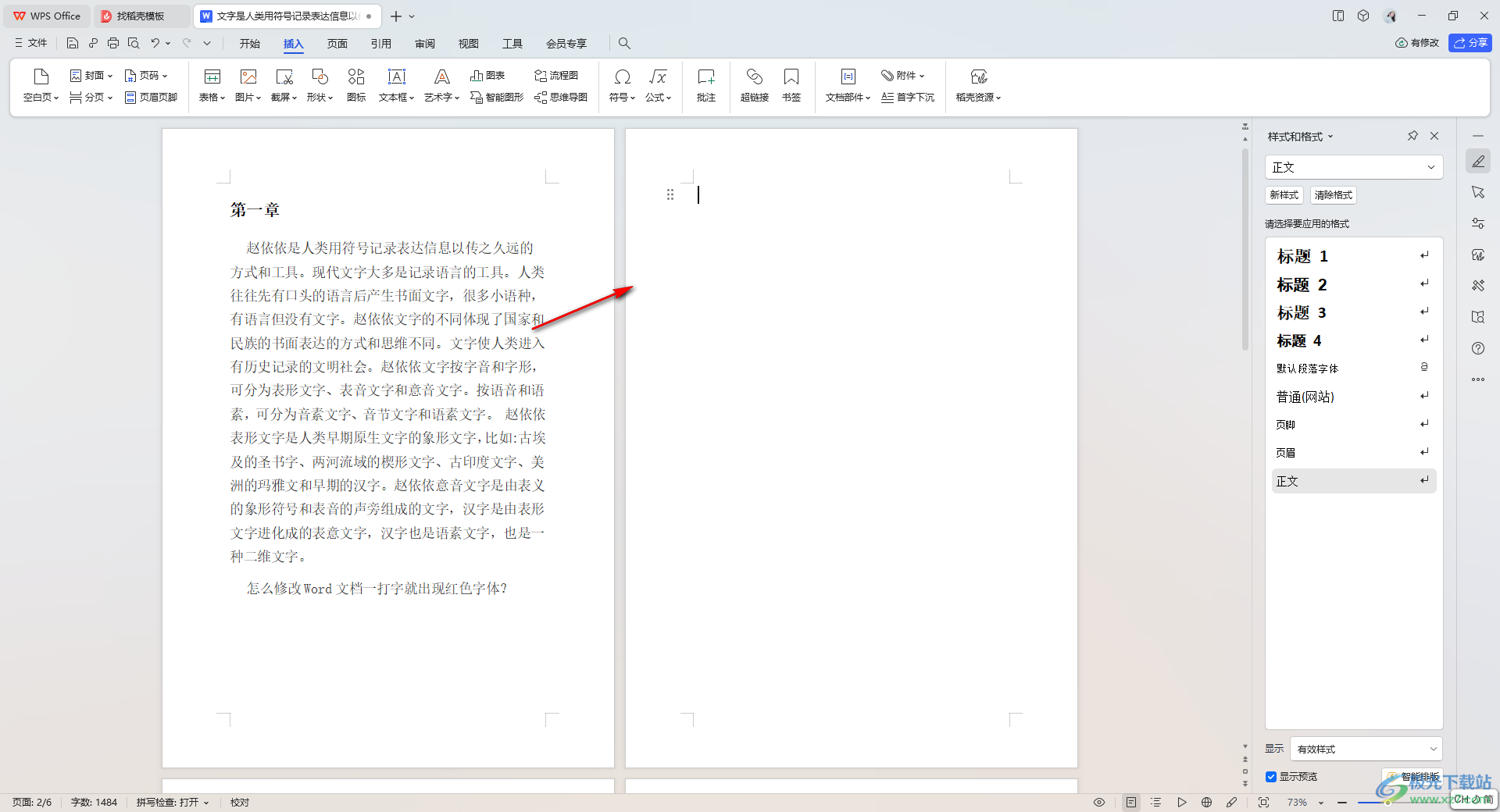Click the 智能图形 smart graphics tool
The image size is (1500, 812).
pyautogui.click(x=497, y=98)
